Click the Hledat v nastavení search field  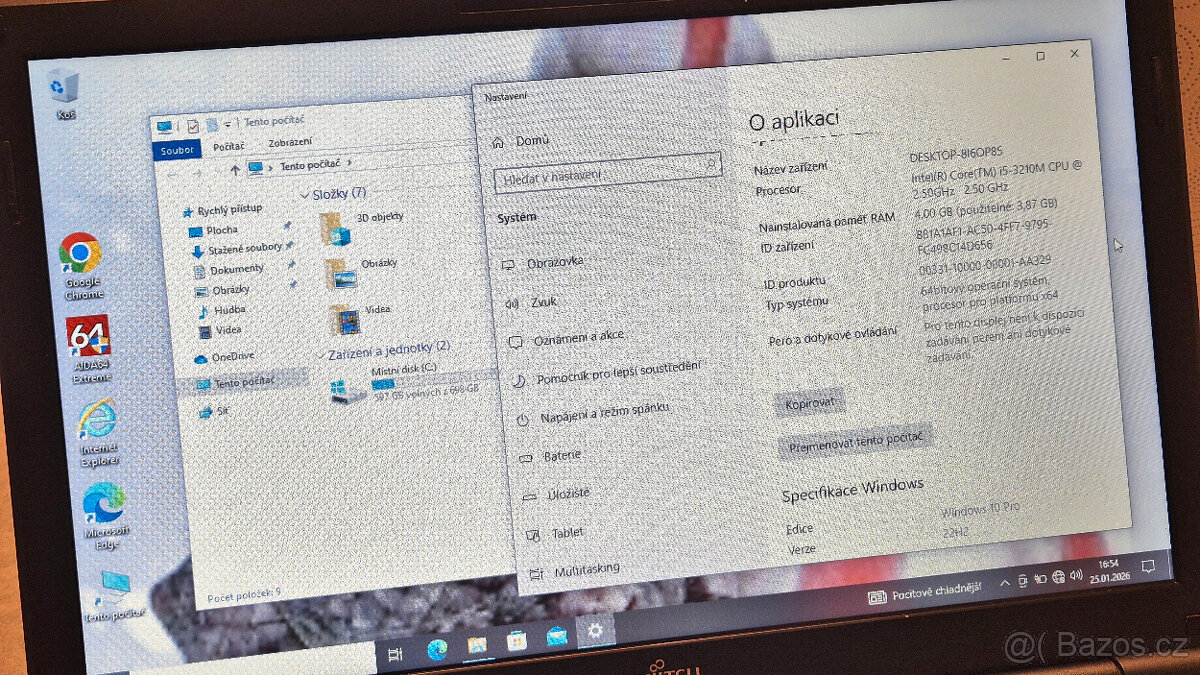click(x=607, y=171)
